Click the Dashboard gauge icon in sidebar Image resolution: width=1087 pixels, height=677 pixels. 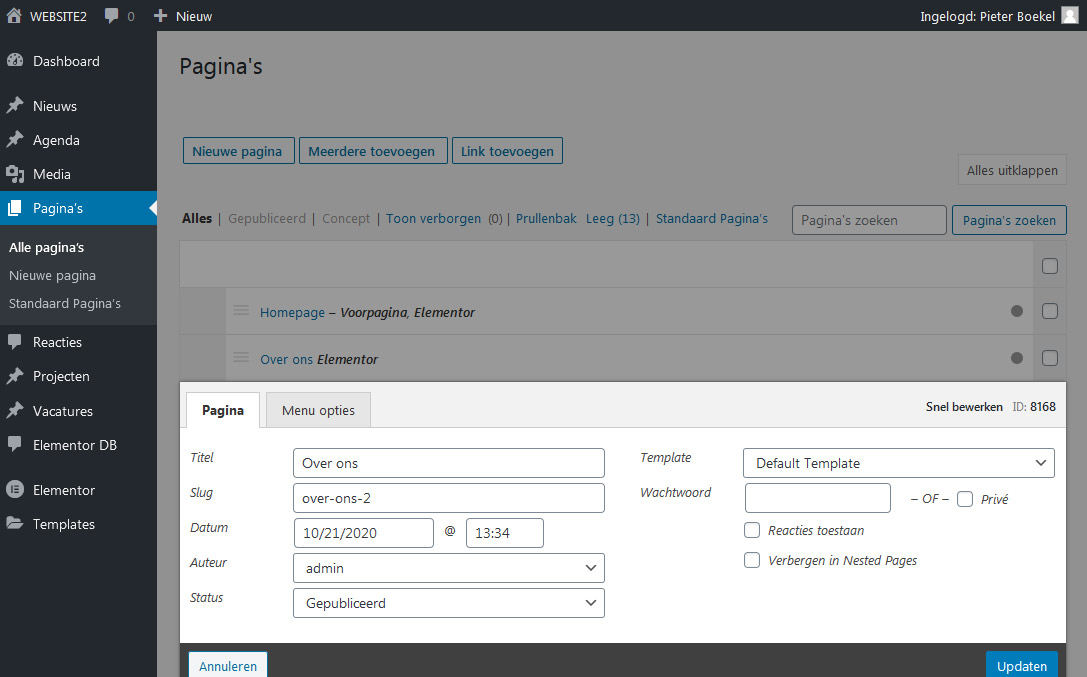coord(15,61)
